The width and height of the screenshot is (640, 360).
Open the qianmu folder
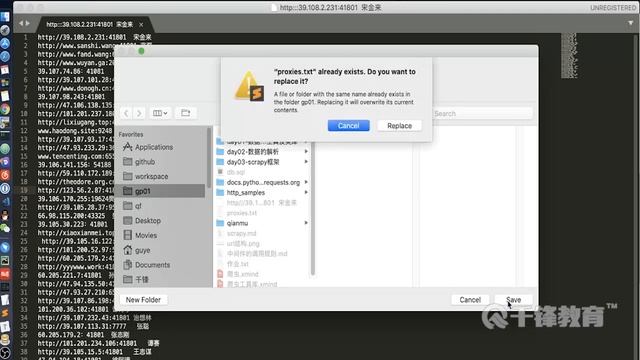pyautogui.click(x=237, y=223)
